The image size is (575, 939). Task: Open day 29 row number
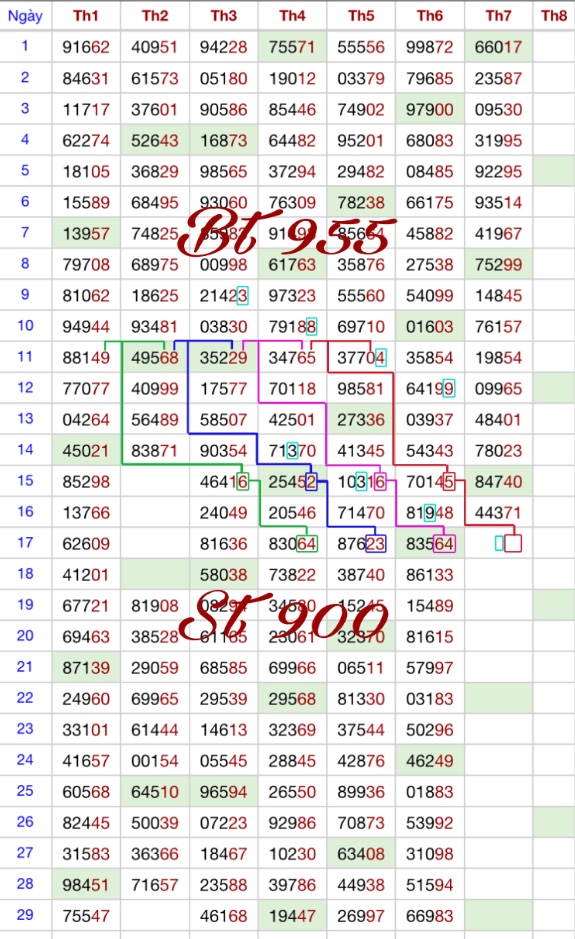25,915
